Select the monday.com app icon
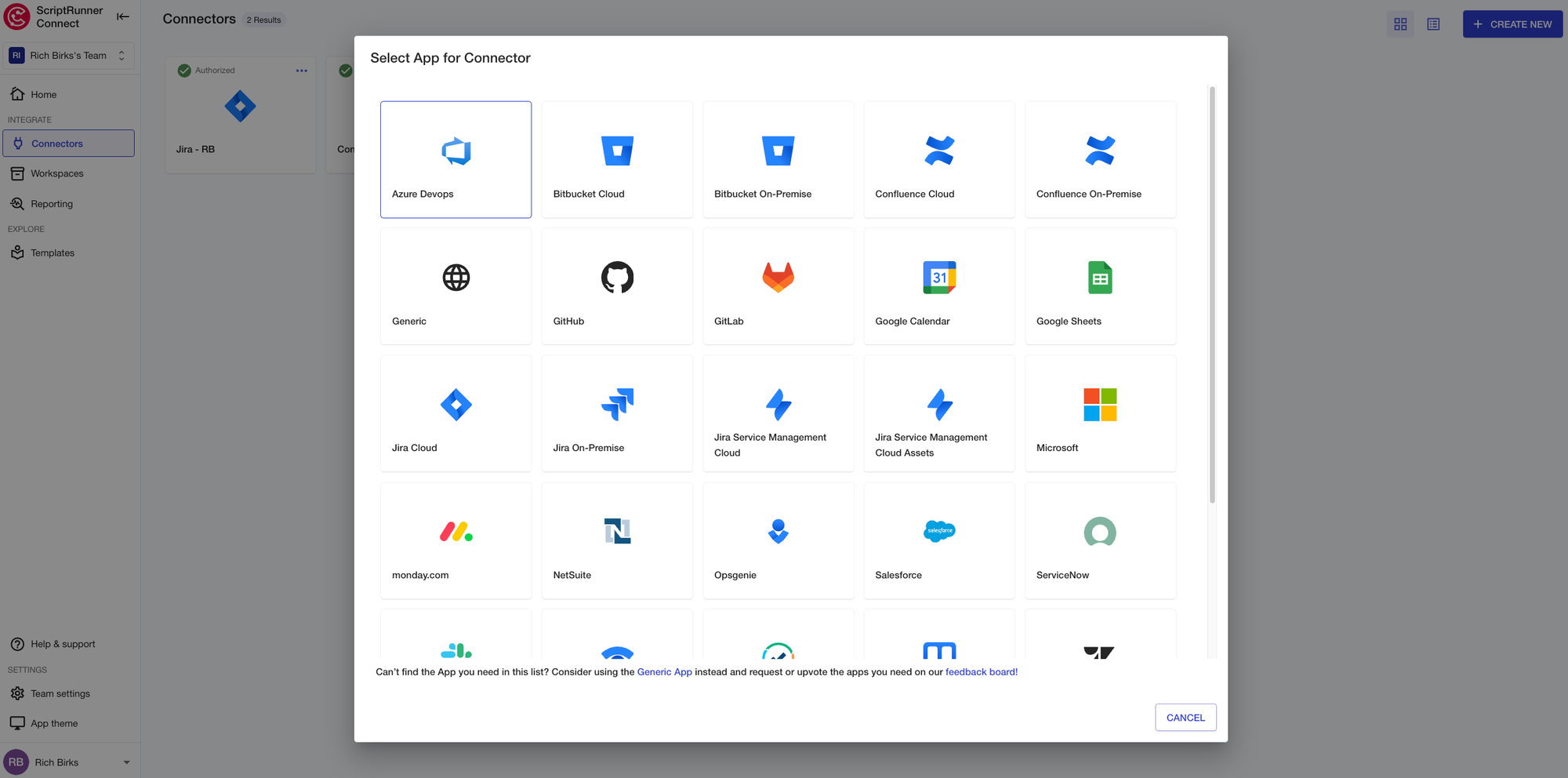This screenshot has width=1568, height=778. pyautogui.click(x=456, y=532)
